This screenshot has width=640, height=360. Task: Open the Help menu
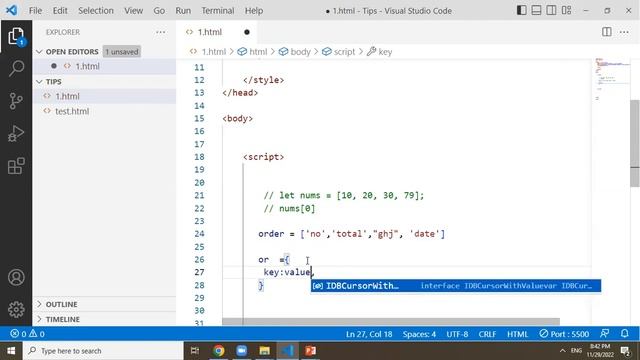[253, 11]
